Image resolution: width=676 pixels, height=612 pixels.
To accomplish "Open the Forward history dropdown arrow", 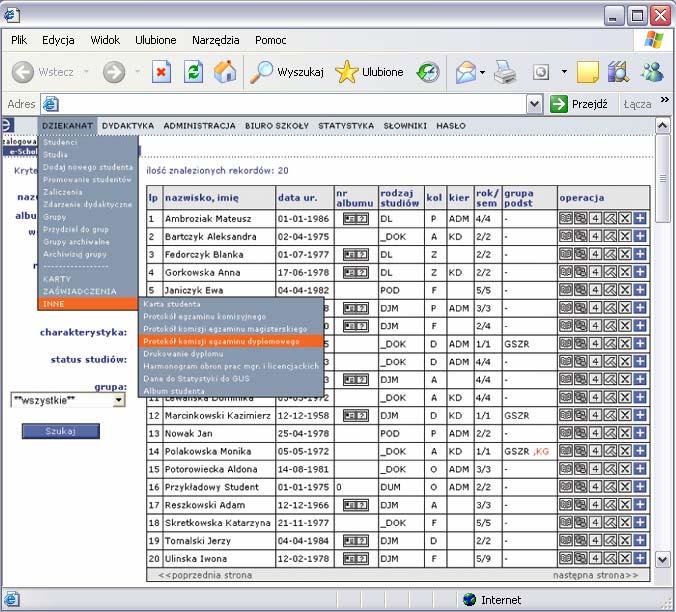I will point(138,72).
